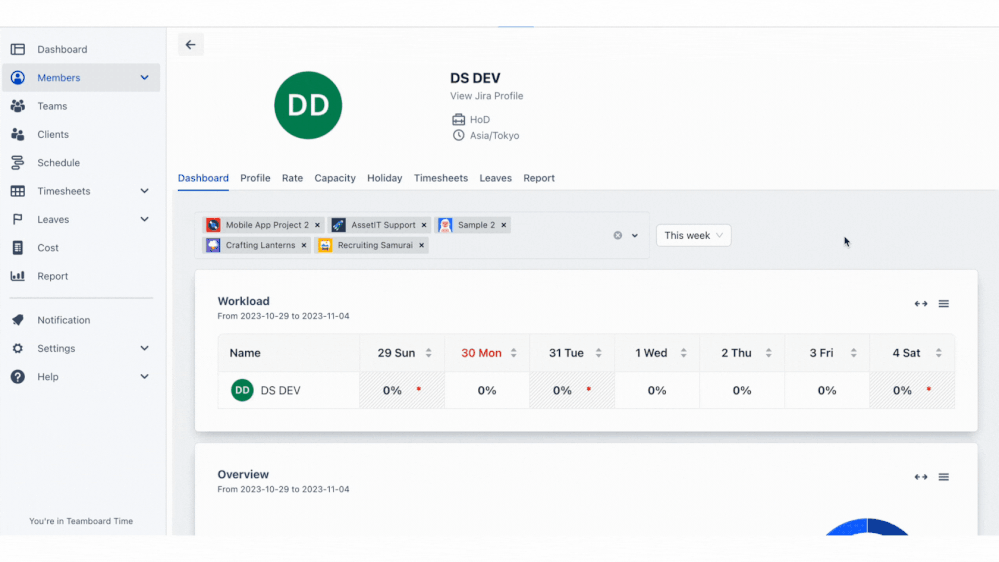Open the Workload widget menu

point(944,304)
